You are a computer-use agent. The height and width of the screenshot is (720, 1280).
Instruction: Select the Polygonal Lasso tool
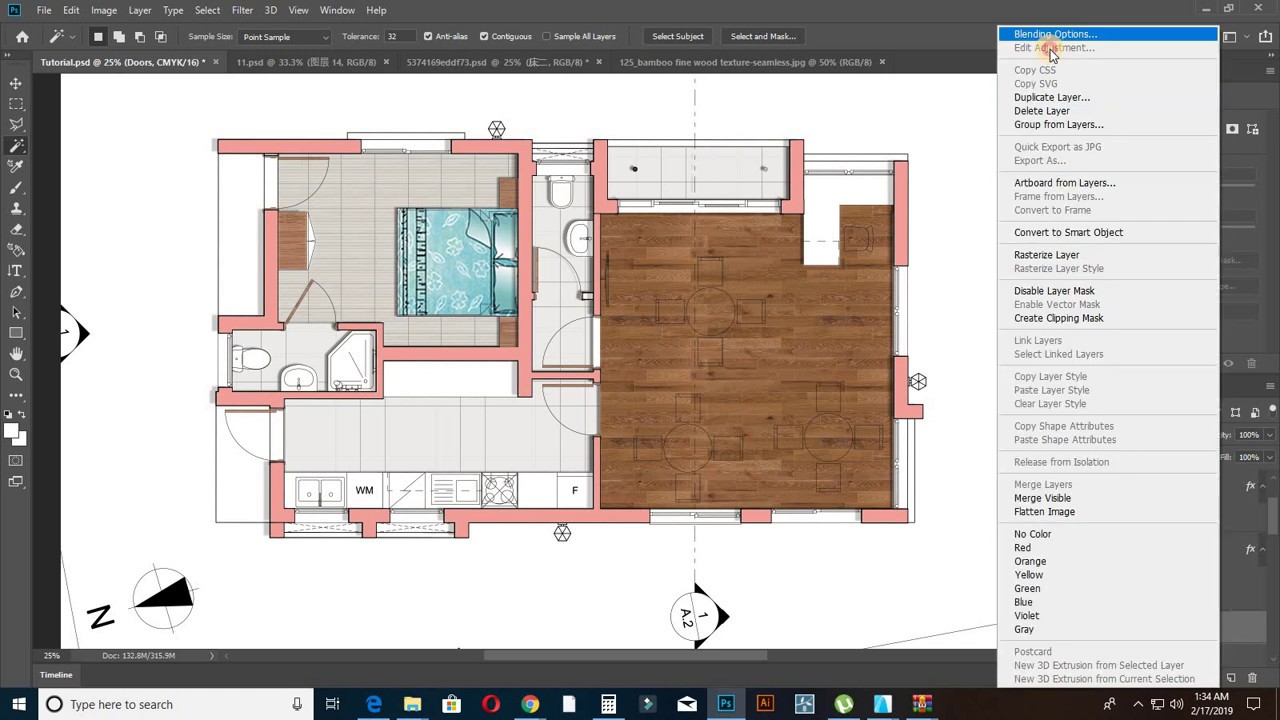coord(16,125)
